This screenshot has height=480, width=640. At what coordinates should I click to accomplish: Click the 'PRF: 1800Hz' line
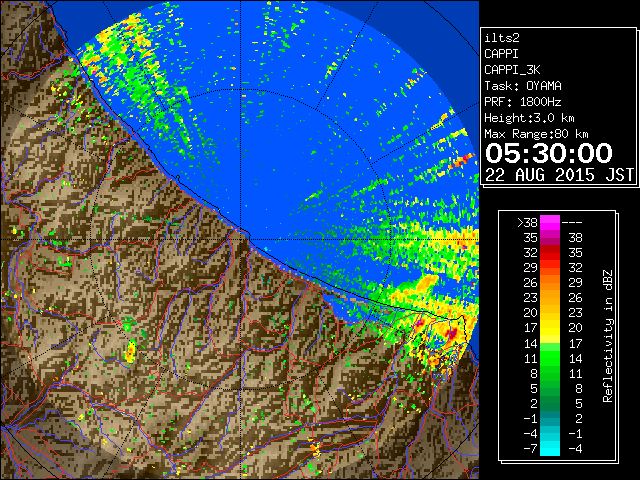[x=523, y=102]
